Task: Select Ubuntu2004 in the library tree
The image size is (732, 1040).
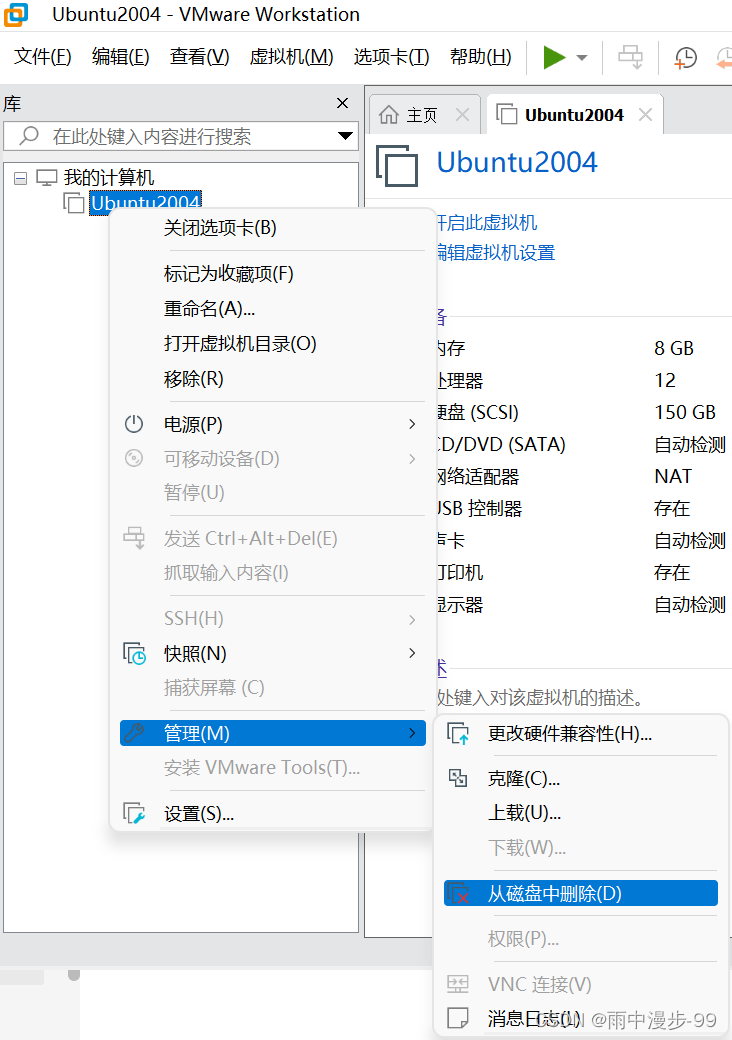Action: click(145, 202)
